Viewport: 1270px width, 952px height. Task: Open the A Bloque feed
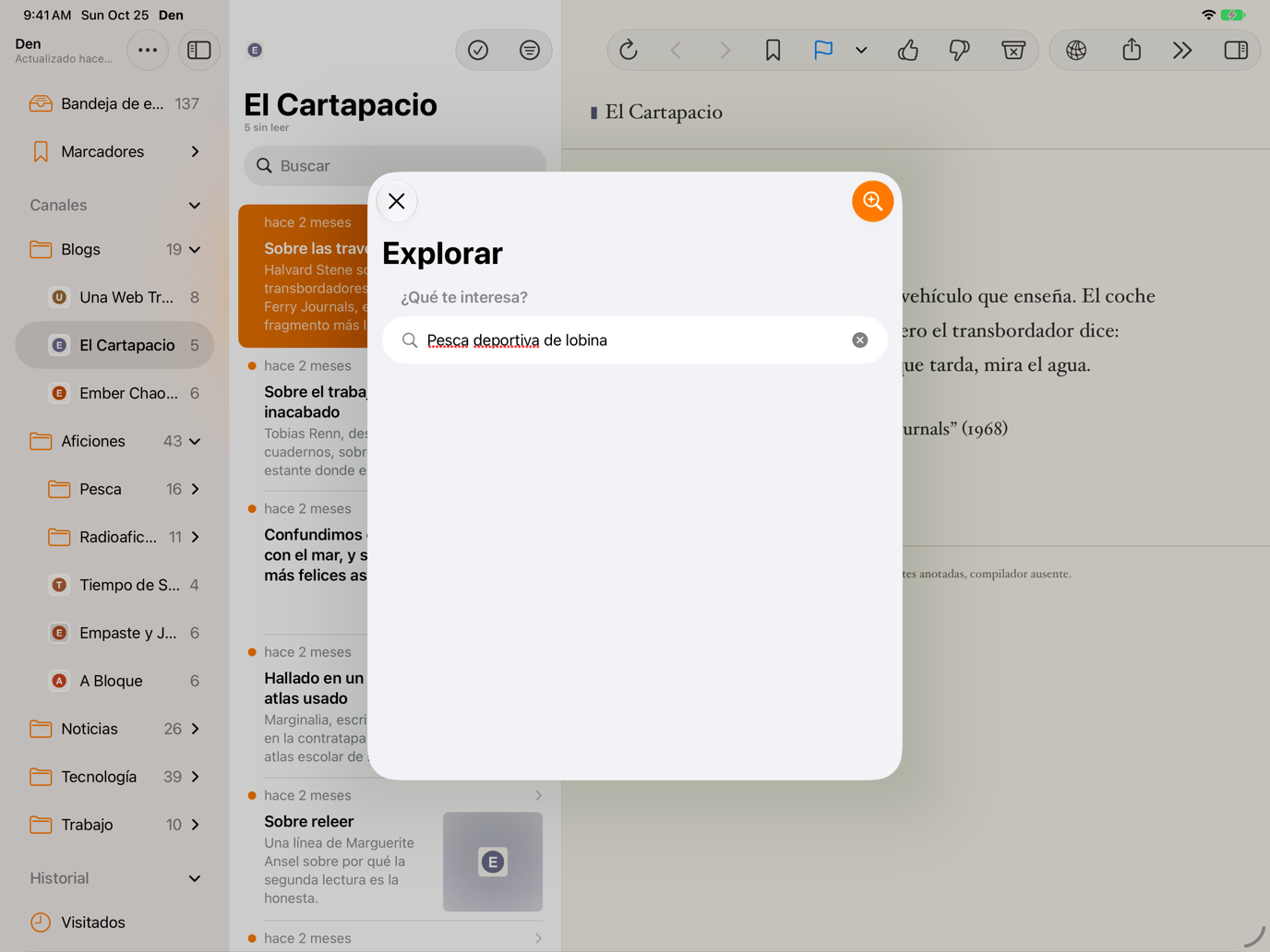114,681
